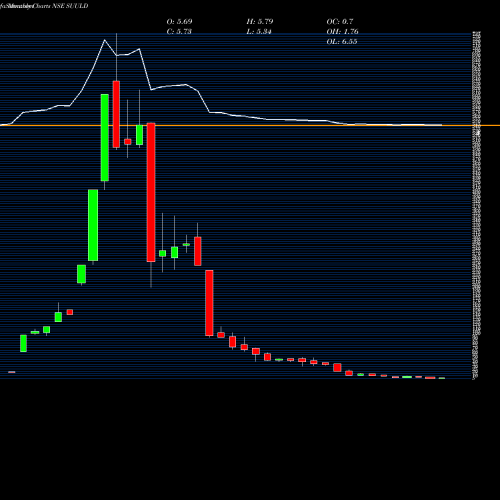Click the 'OC: 0.7' reading

pos(340,22)
